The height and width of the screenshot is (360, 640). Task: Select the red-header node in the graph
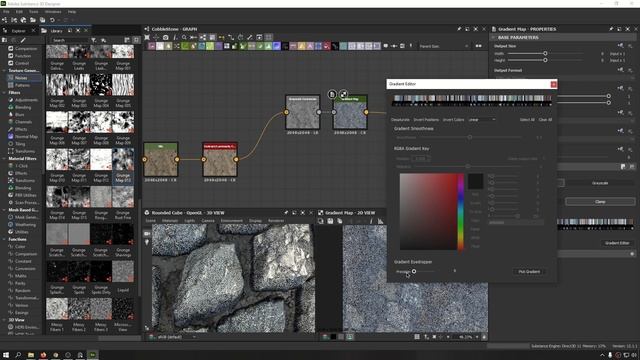coord(220,159)
